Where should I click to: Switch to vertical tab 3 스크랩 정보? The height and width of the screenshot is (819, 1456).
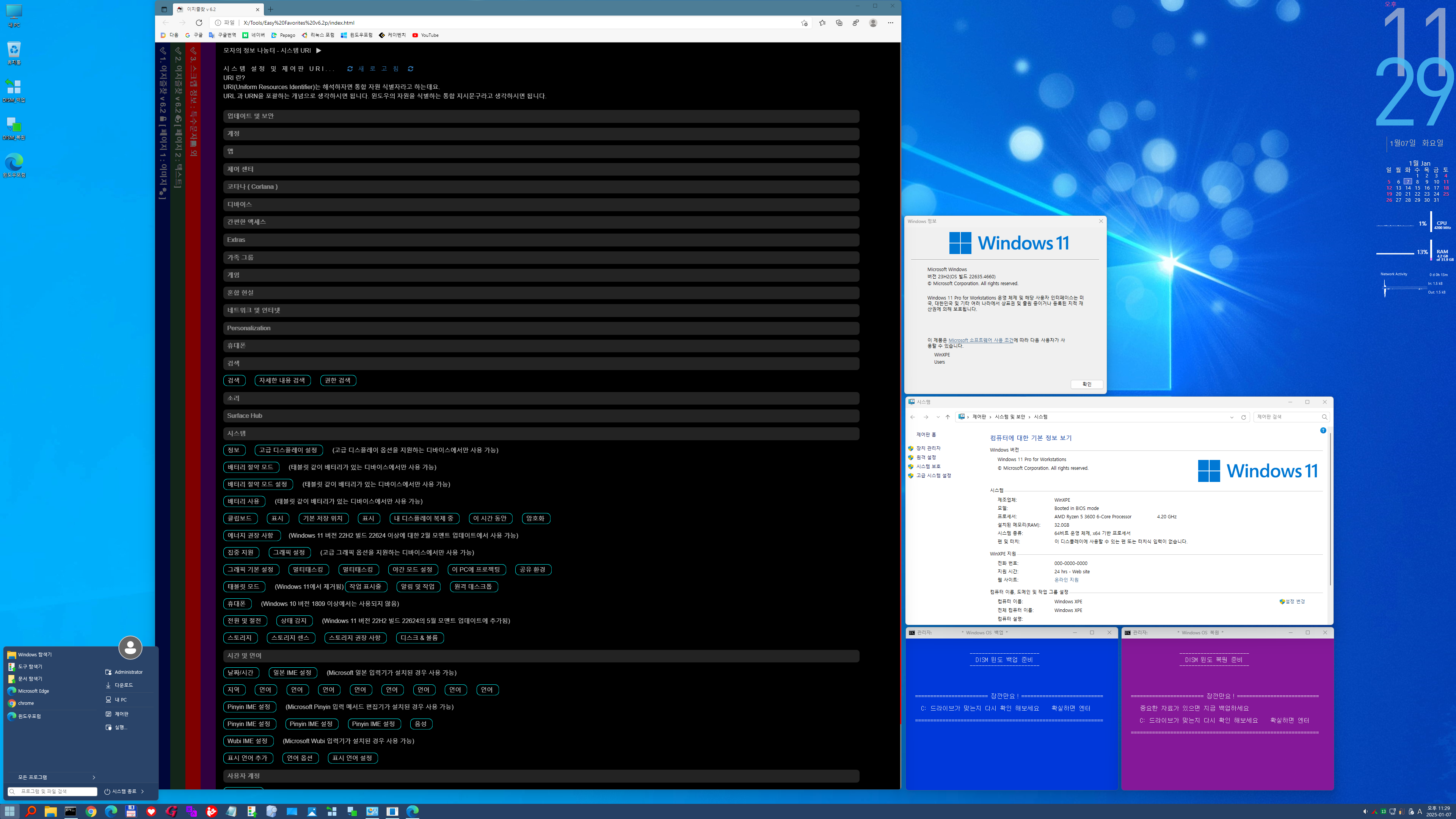(193, 102)
